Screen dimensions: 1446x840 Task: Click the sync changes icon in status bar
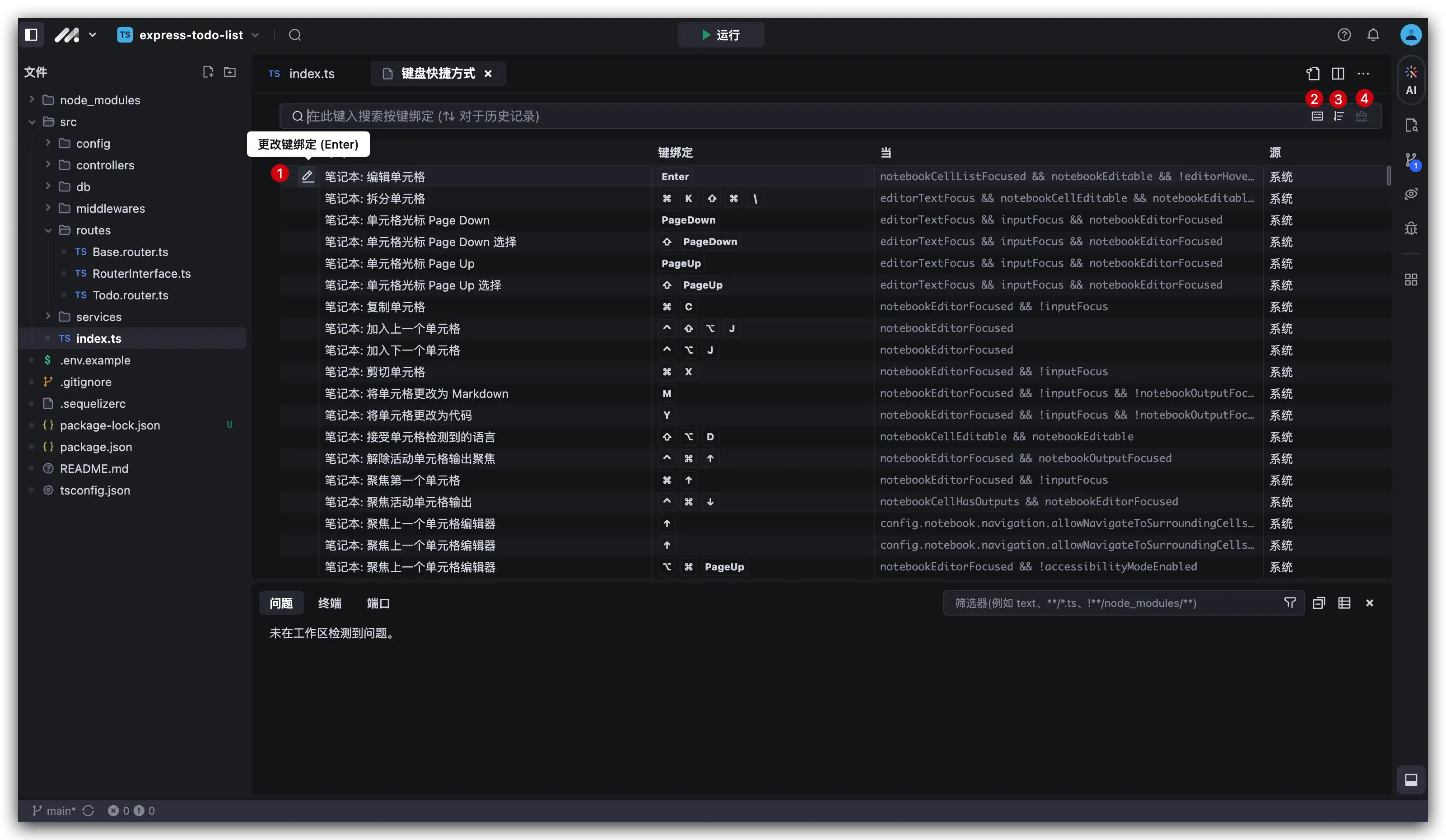point(89,811)
